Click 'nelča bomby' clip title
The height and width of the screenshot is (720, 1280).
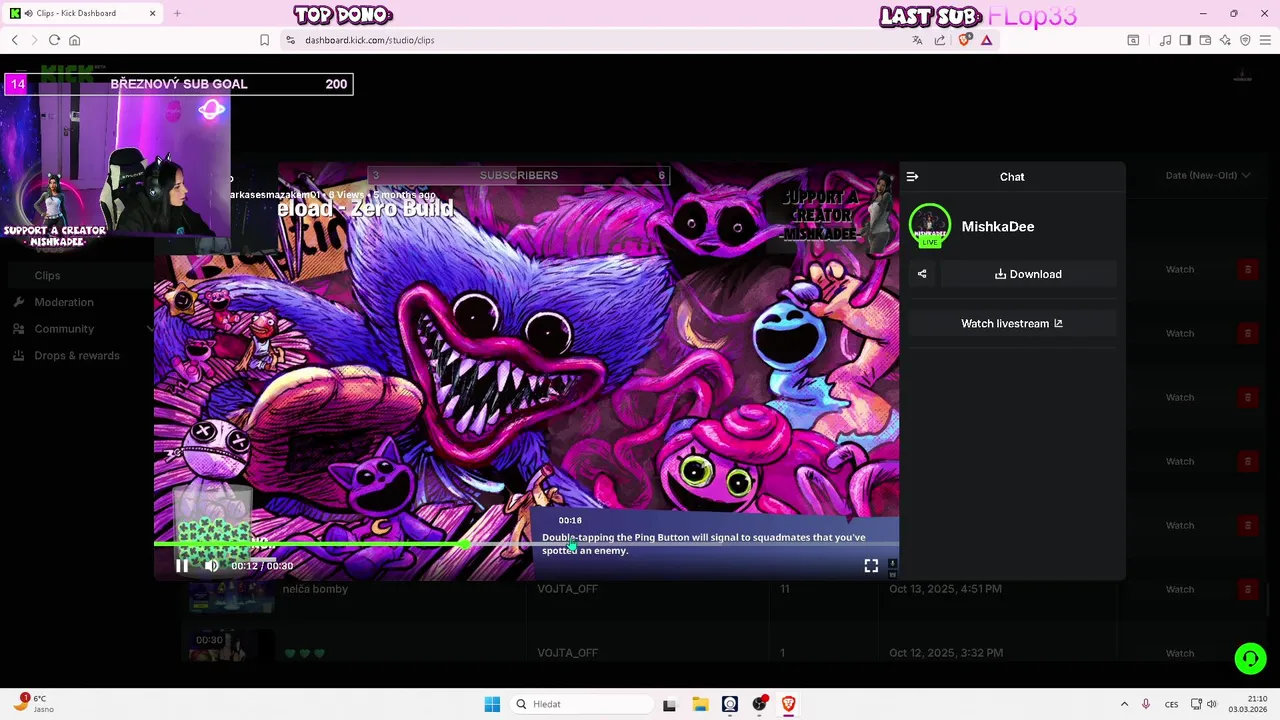point(315,589)
